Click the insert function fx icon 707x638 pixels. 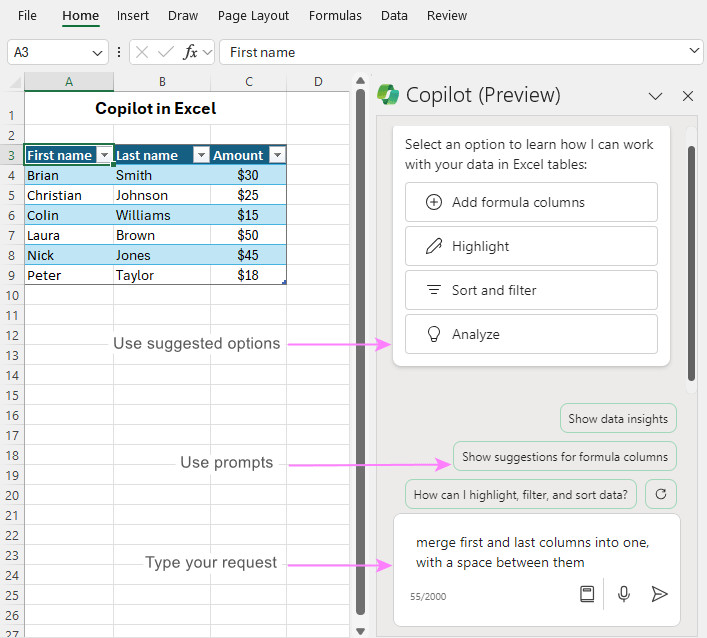(x=190, y=52)
